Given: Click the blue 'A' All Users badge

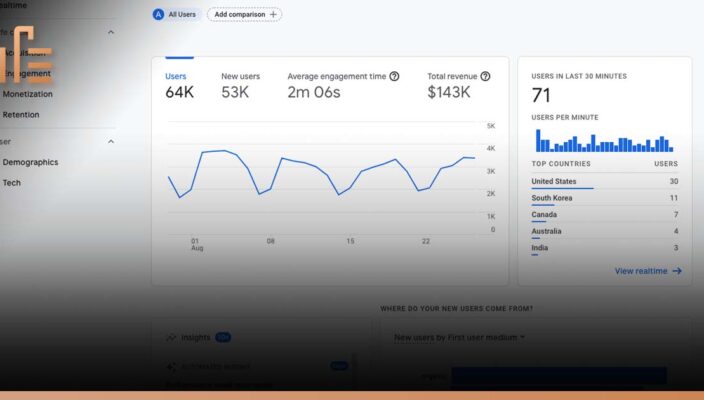Looking at the screenshot, I should tap(159, 15).
